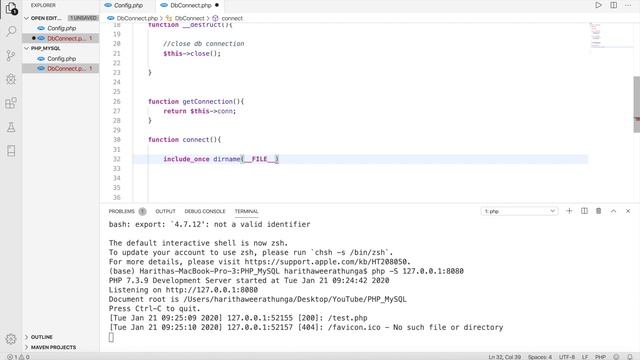Click line number 32 in the gutter
This screenshot has height=360, width=640.
(117, 159)
